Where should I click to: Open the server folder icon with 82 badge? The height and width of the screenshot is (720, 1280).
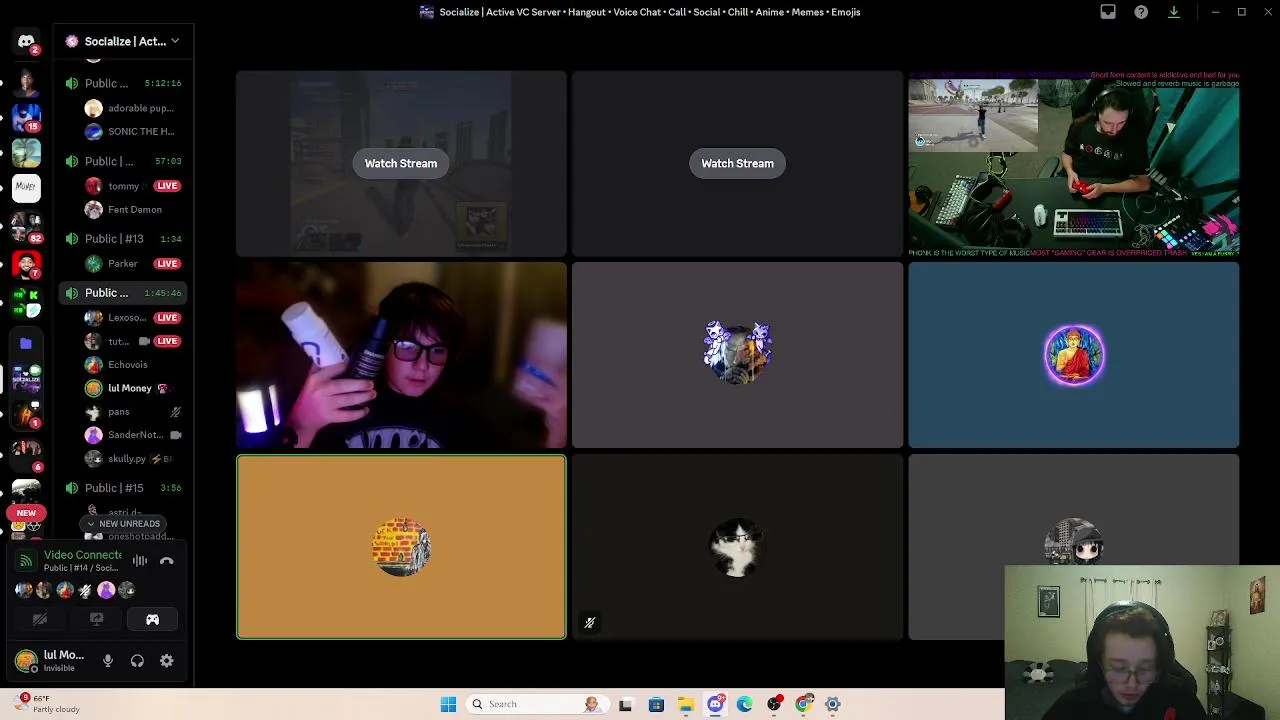(26, 227)
